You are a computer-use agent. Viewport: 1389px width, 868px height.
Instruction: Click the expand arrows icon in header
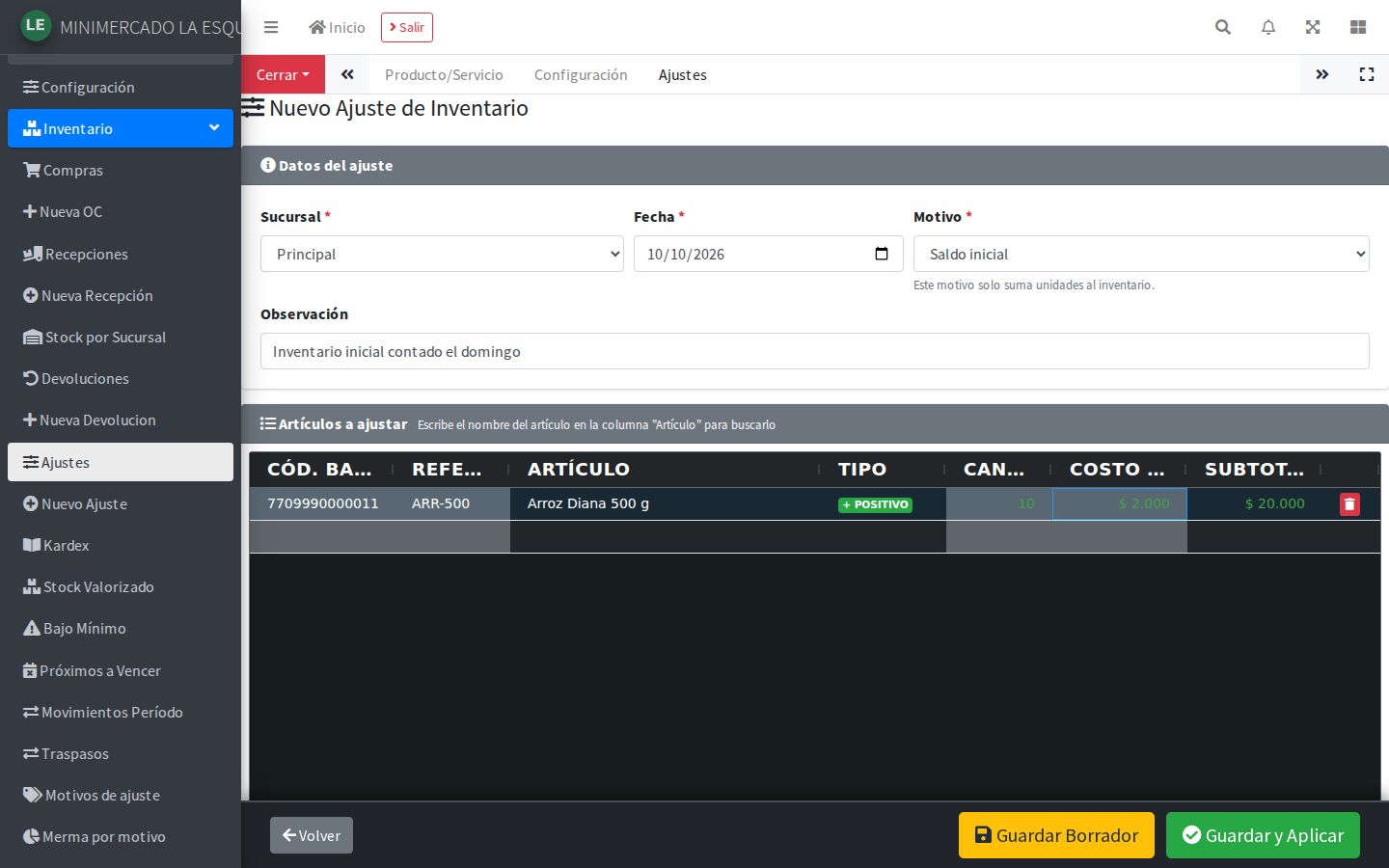[1313, 27]
